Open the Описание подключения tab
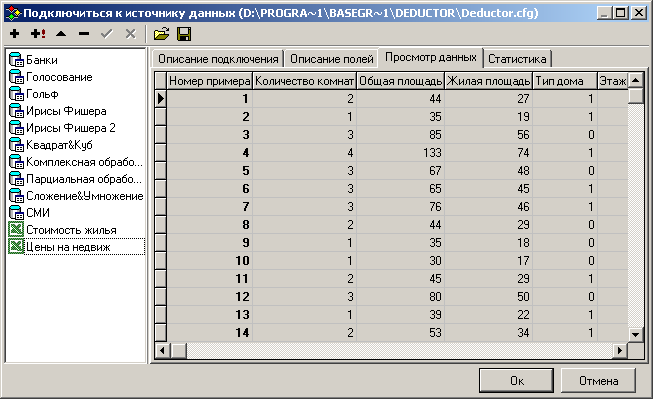This screenshot has height=399, width=653. (x=218, y=59)
